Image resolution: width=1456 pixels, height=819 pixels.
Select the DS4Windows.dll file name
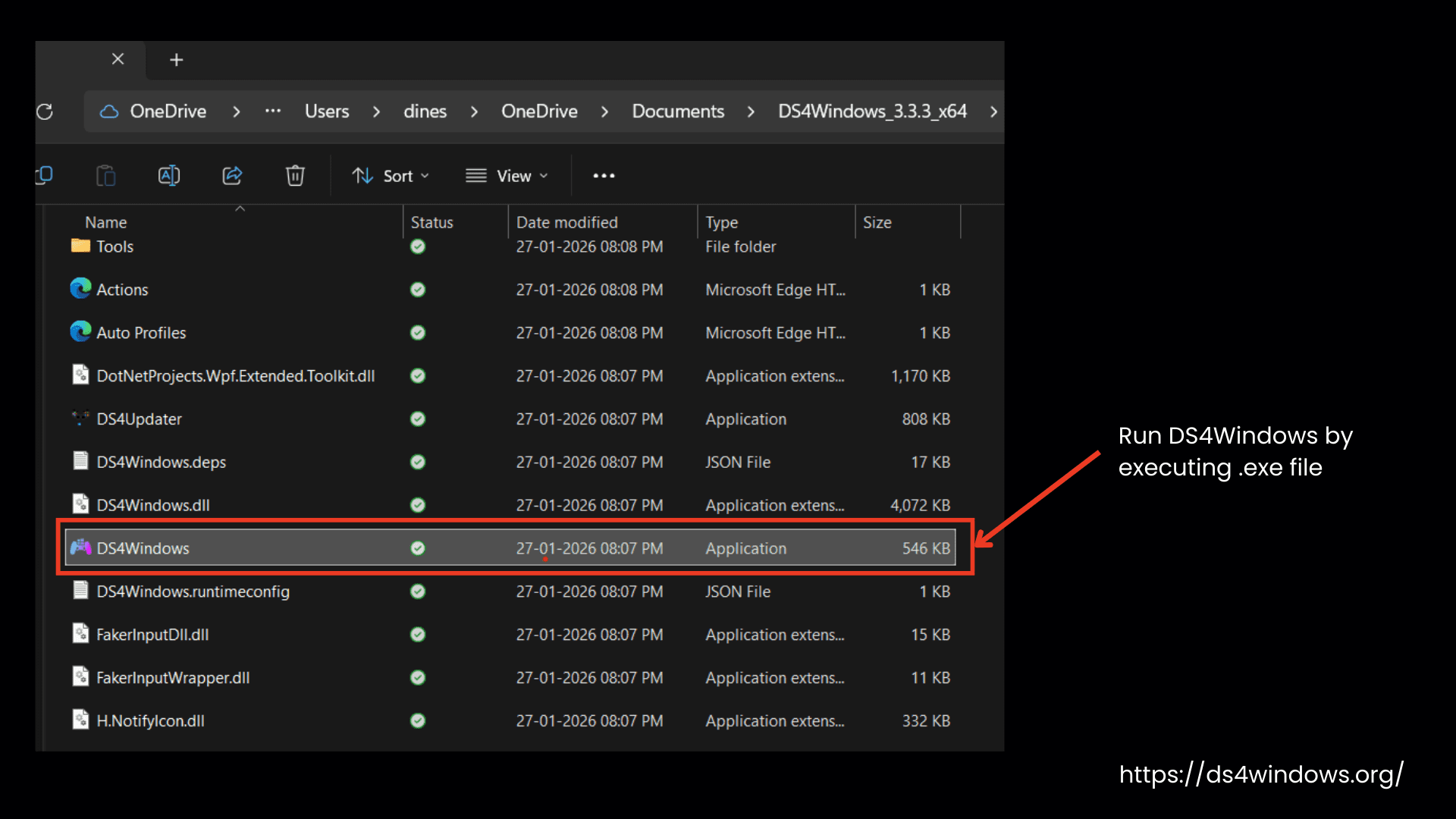153,505
